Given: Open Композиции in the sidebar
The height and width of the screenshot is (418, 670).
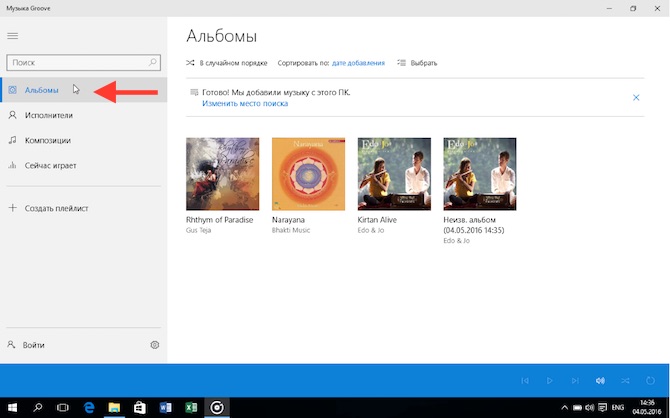Looking at the screenshot, I should click(x=84, y=140).
